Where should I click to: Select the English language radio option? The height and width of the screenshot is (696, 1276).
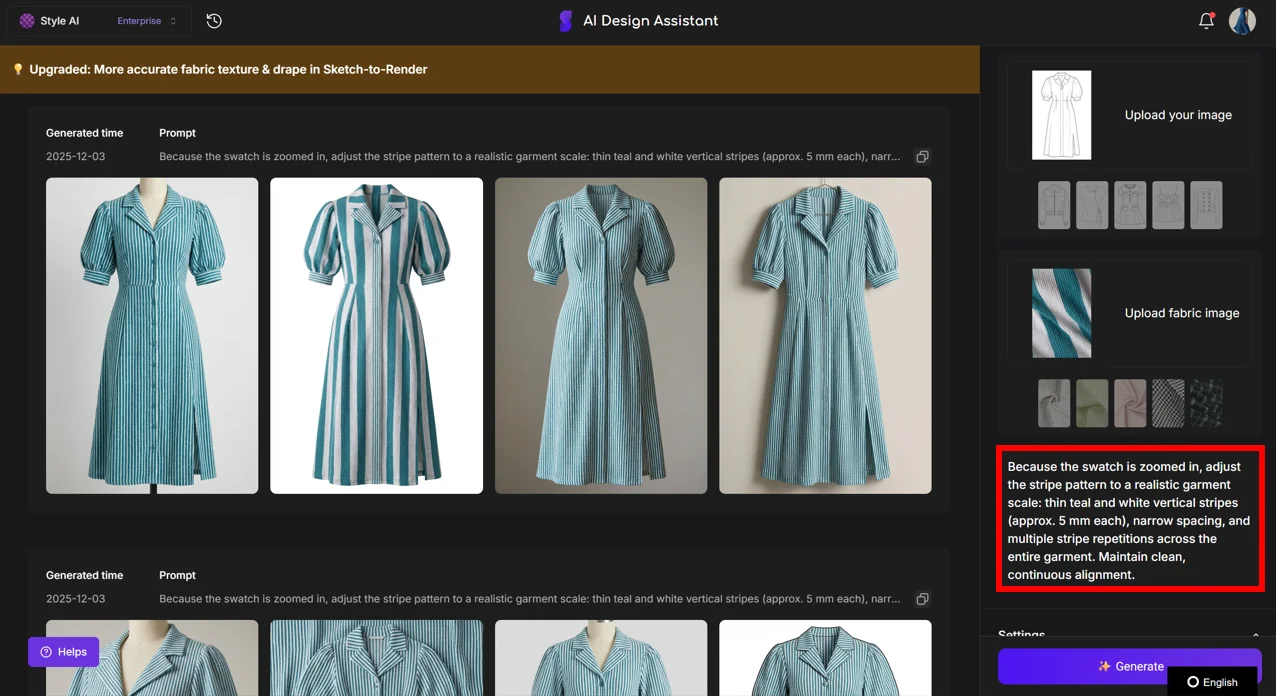pos(1191,682)
